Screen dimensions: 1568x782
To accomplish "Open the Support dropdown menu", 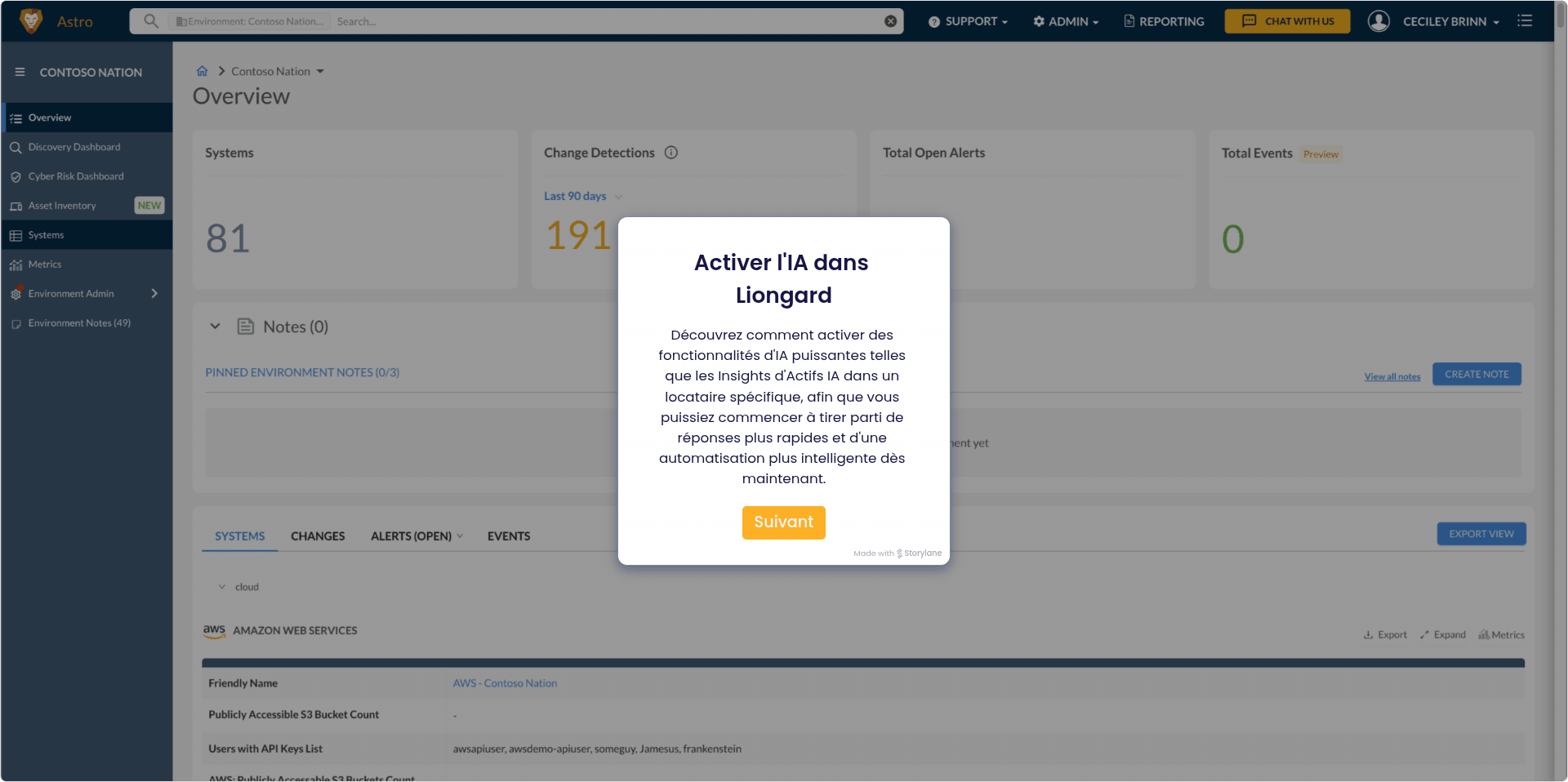I will coord(969,21).
